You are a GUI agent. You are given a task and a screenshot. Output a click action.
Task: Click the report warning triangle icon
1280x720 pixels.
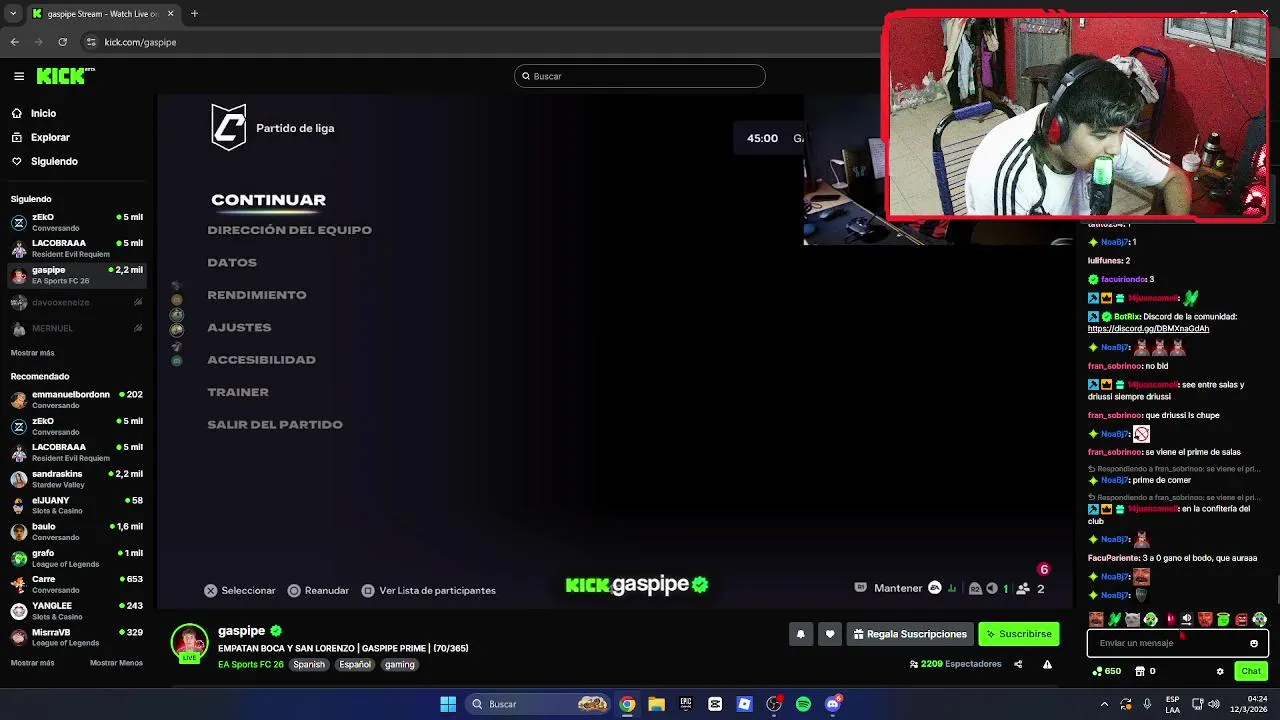click(1047, 664)
